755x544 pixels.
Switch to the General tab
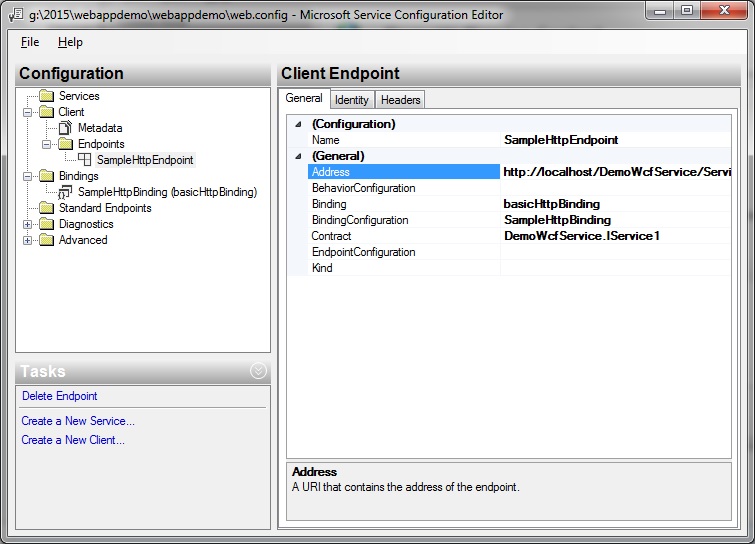tap(304, 98)
